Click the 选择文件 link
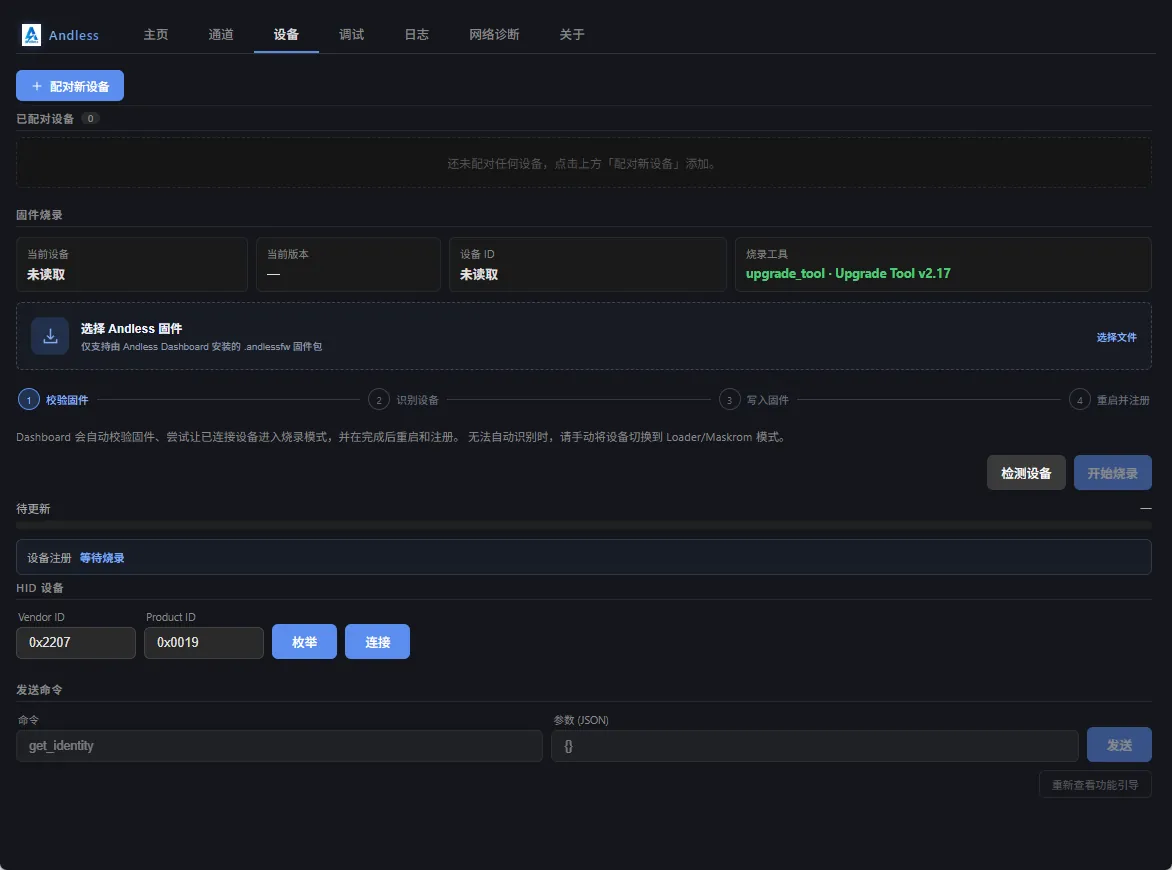Screen dimensions: 1172x870 coord(1116,337)
